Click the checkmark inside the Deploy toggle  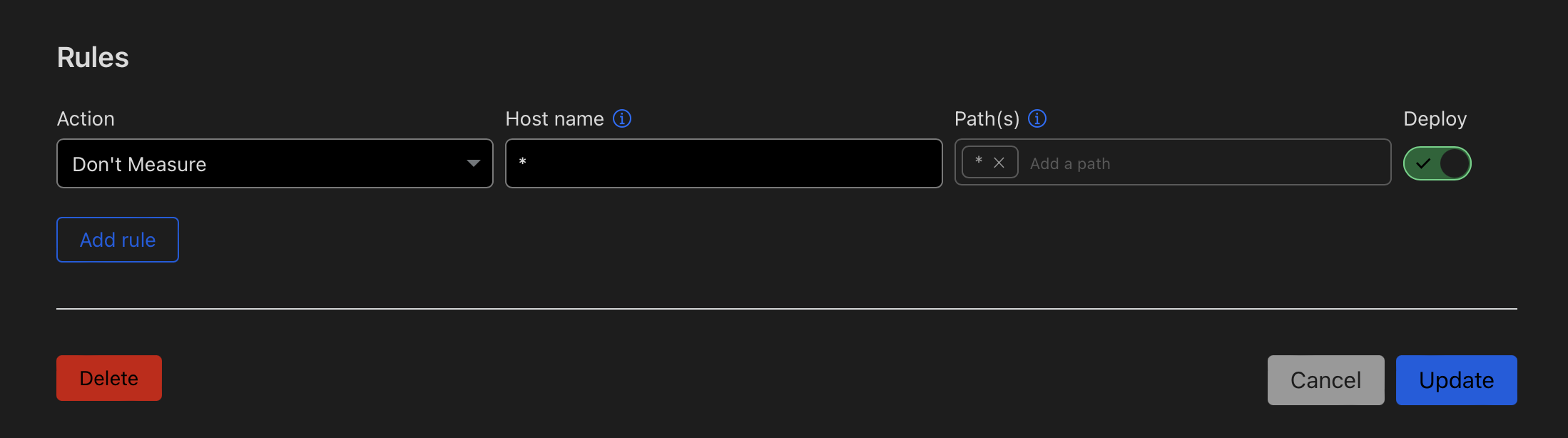[x=1422, y=163]
